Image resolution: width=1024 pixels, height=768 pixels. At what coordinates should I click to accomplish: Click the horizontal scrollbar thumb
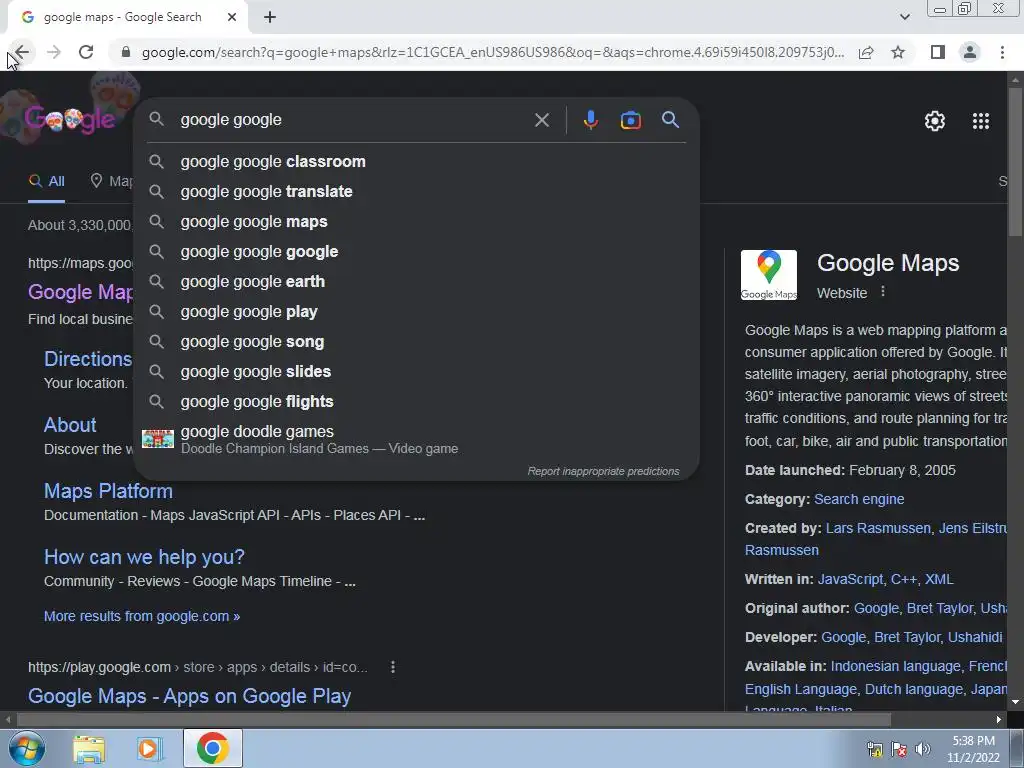pyautogui.click(x=454, y=719)
